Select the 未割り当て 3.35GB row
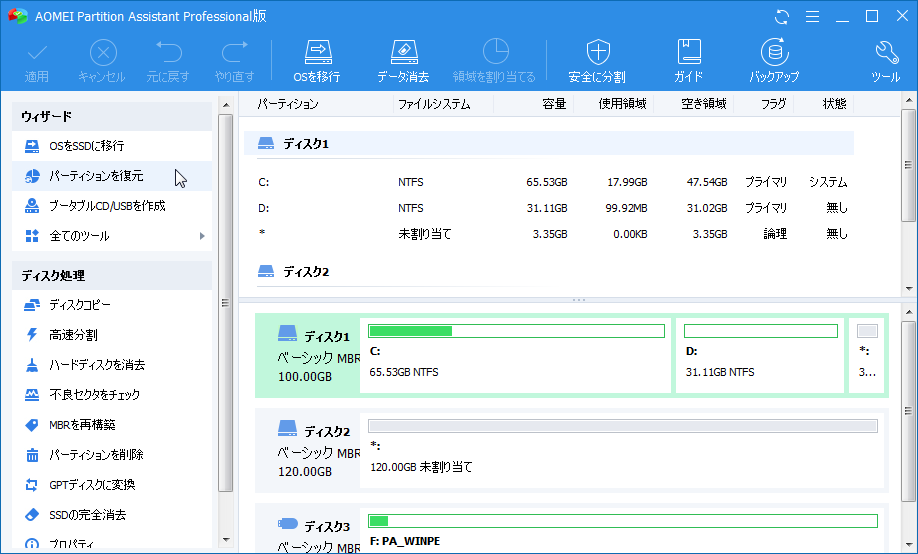 [x=549, y=234]
